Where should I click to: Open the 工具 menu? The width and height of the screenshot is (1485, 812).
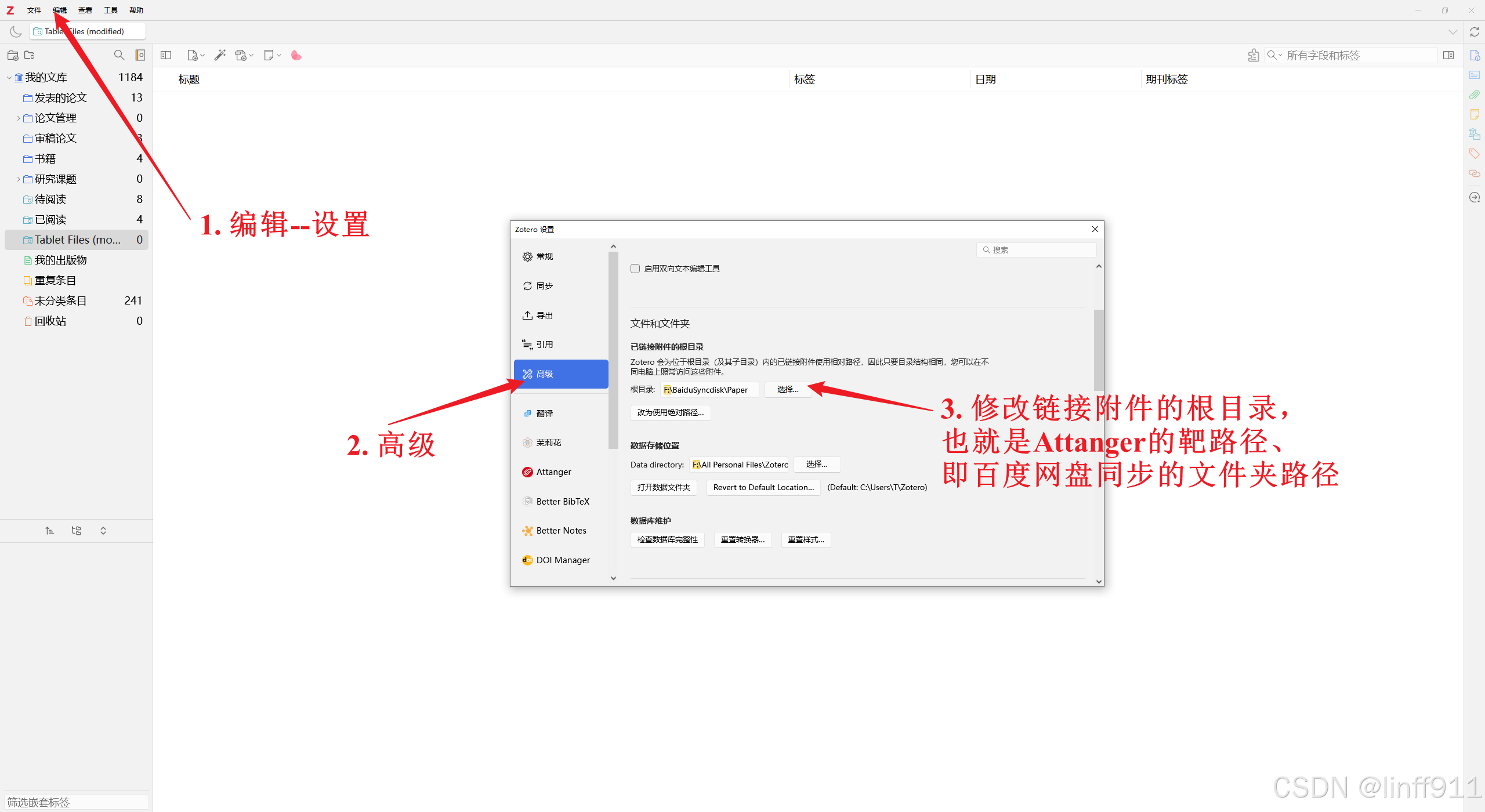[x=110, y=10]
